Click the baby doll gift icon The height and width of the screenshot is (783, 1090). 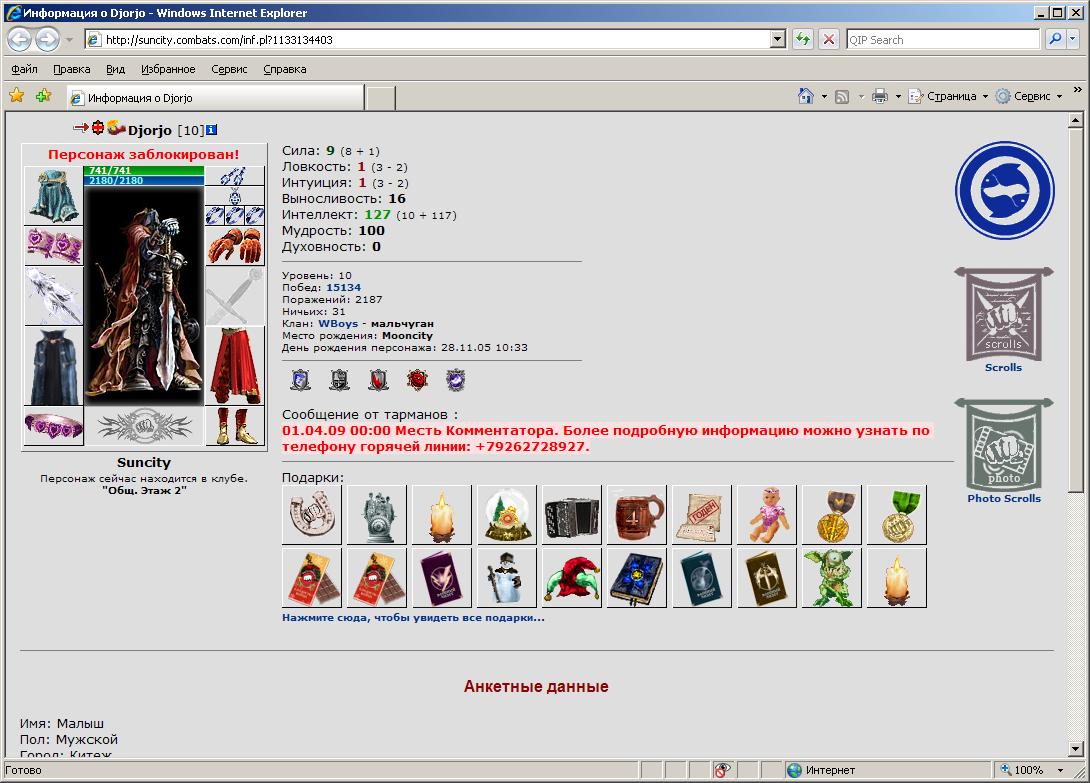tap(767, 515)
